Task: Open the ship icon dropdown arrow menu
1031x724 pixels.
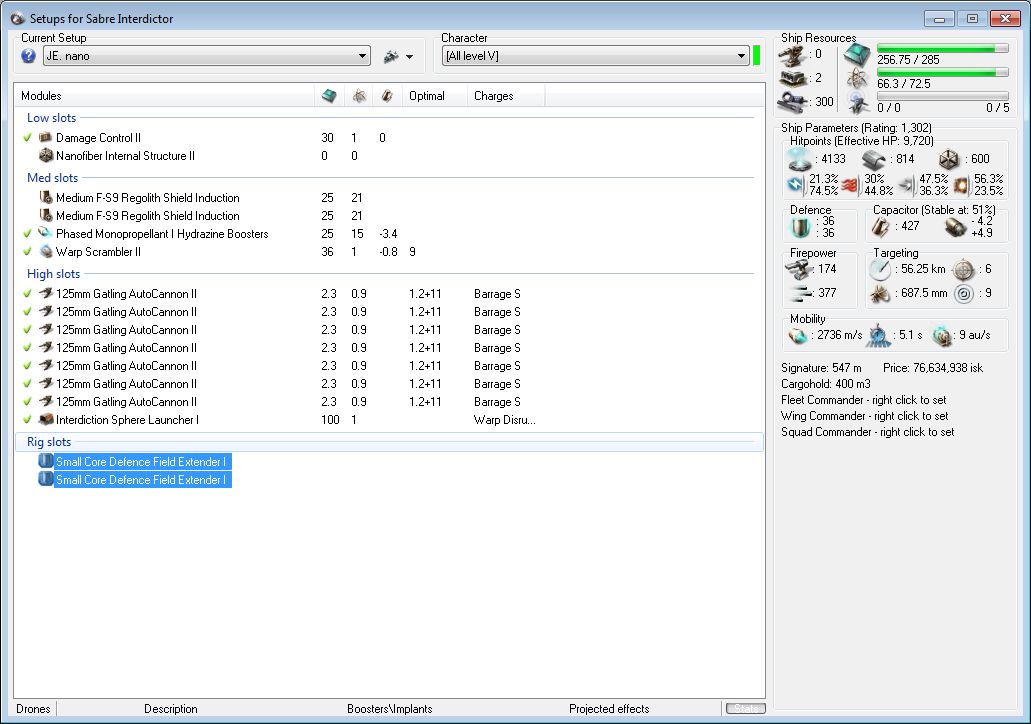Action: [408, 57]
